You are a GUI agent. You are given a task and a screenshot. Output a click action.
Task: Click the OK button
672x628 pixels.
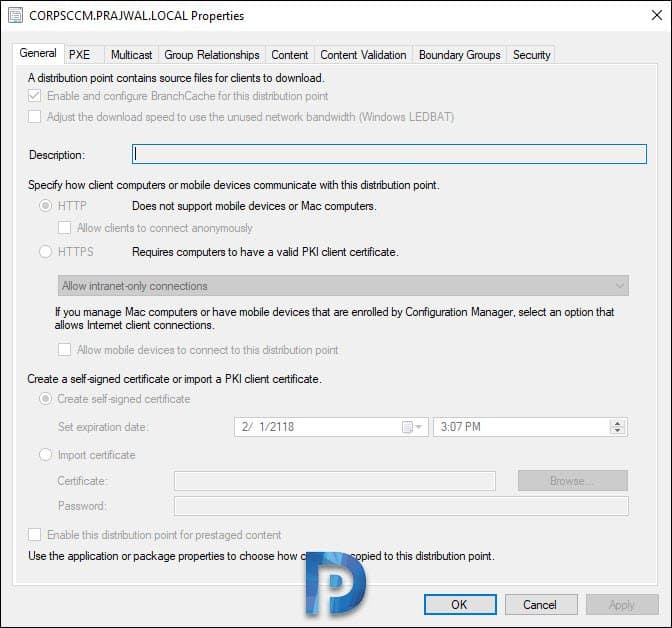pyautogui.click(x=460, y=604)
